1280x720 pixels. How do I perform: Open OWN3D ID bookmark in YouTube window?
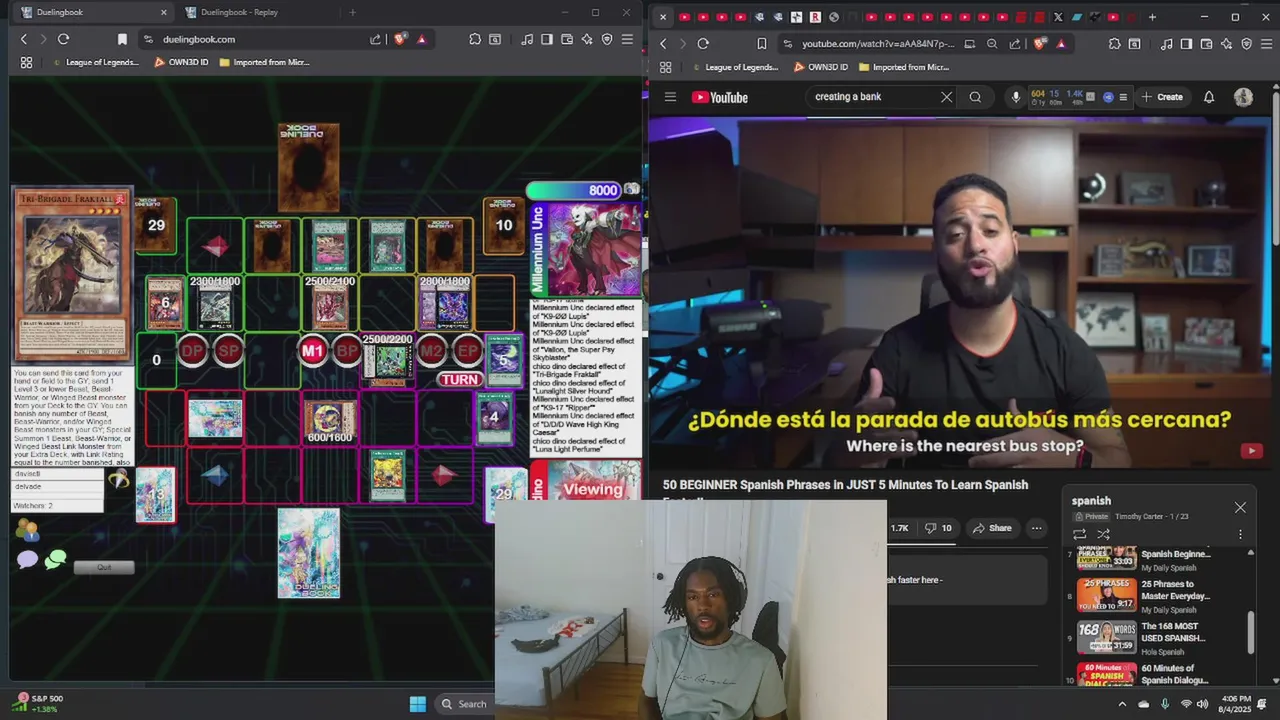pos(820,67)
